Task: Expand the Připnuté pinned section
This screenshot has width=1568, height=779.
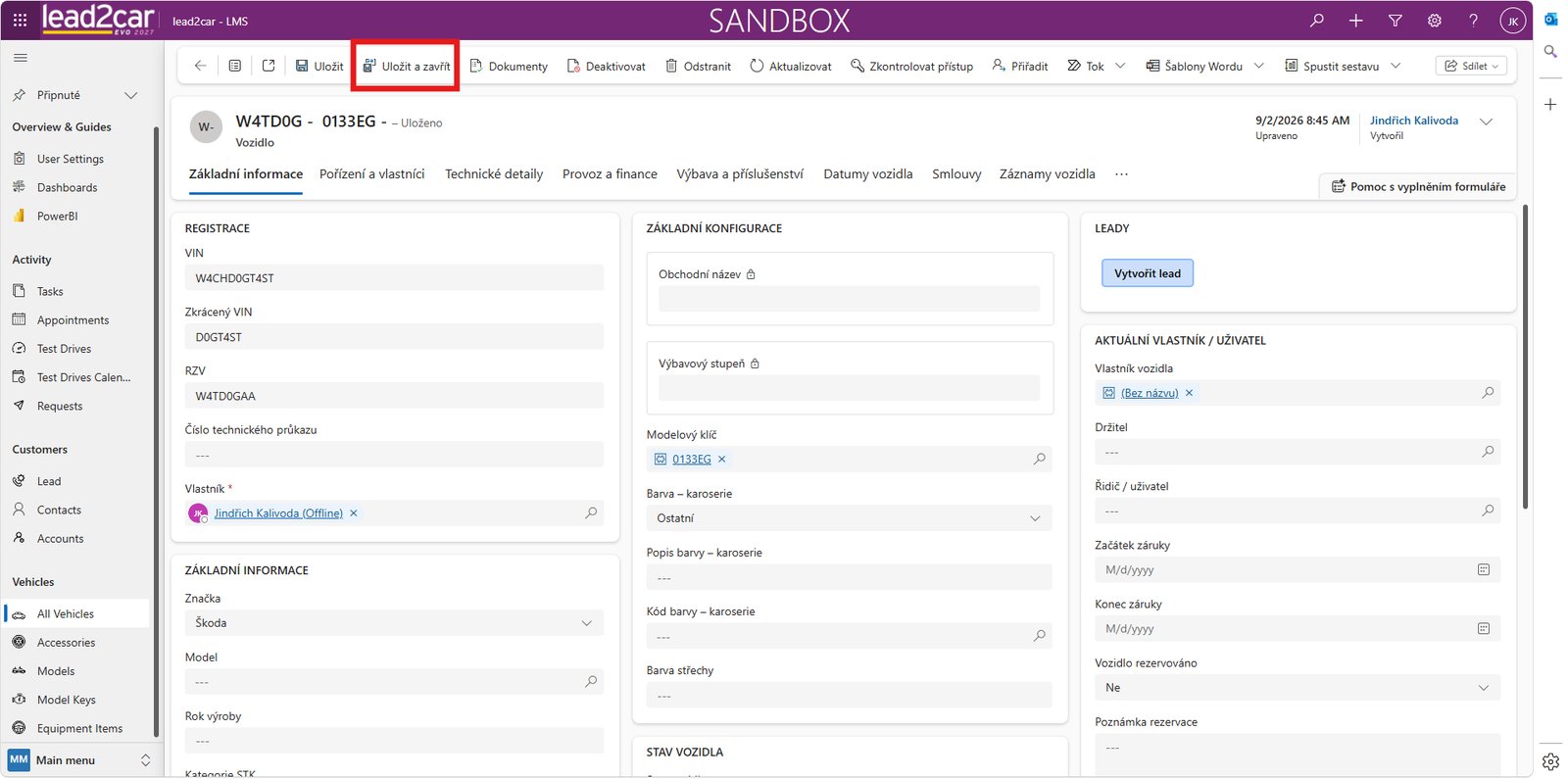Action: pyautogui.click(x=130, y=95)
